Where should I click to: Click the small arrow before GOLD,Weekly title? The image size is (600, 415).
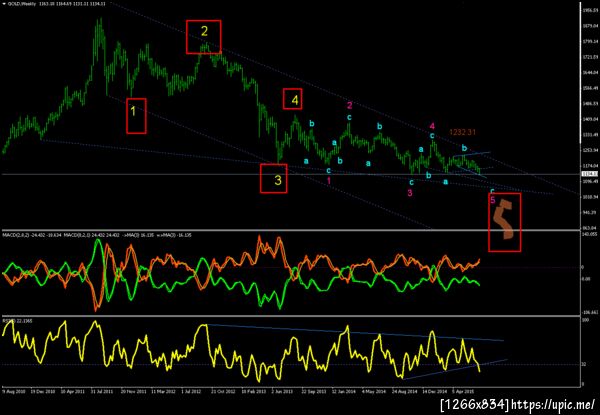tap(3, 3)
